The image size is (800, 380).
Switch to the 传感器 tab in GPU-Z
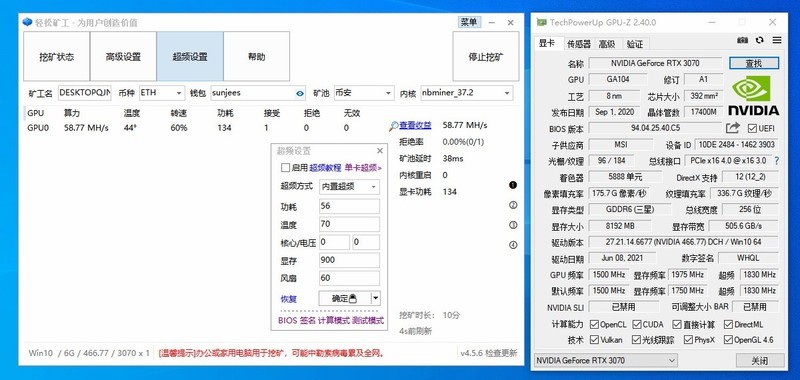[579, 44]
